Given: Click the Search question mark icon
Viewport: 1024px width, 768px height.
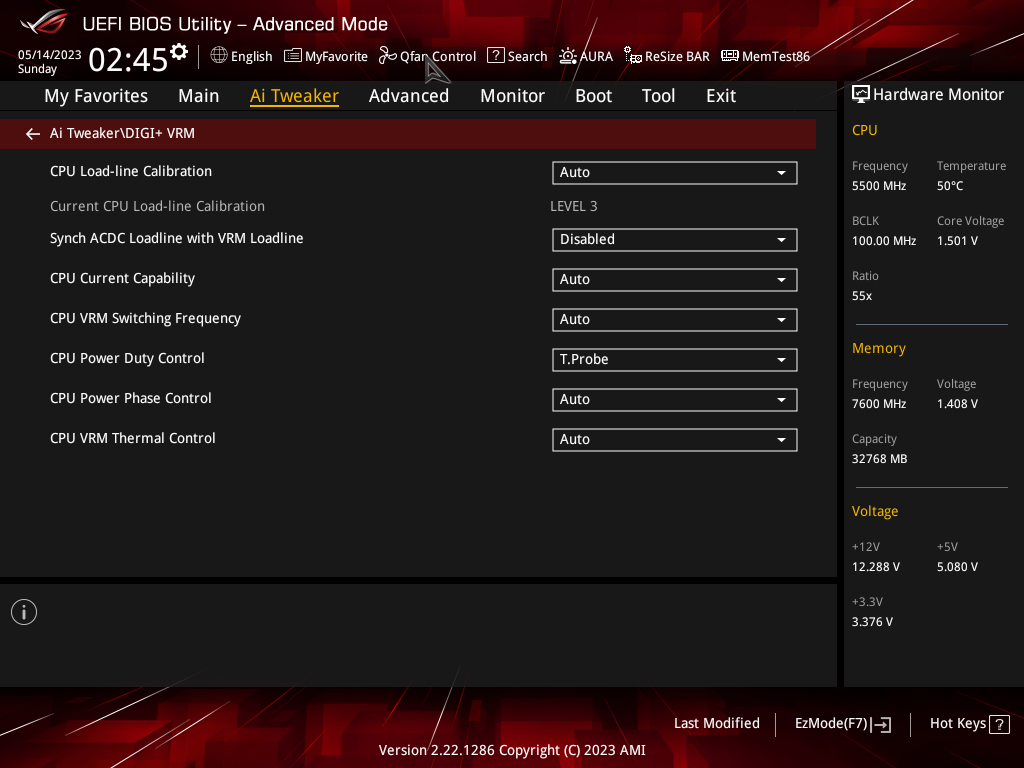Looking at the screenshot, I should coord(496,56).
